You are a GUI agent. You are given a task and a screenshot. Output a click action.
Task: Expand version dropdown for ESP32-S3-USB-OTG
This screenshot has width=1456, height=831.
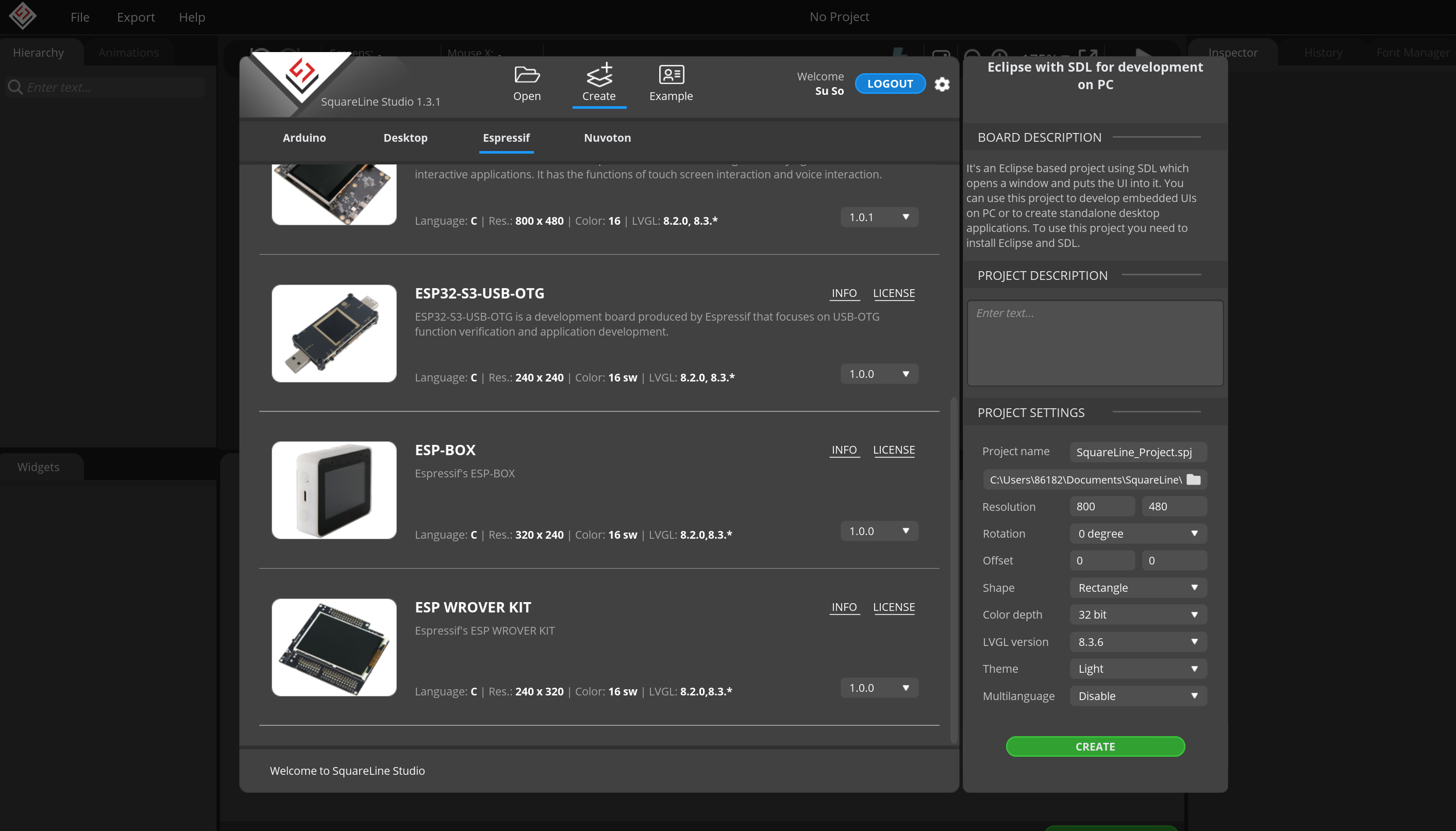pyautogui.click(x=879, y=374)
